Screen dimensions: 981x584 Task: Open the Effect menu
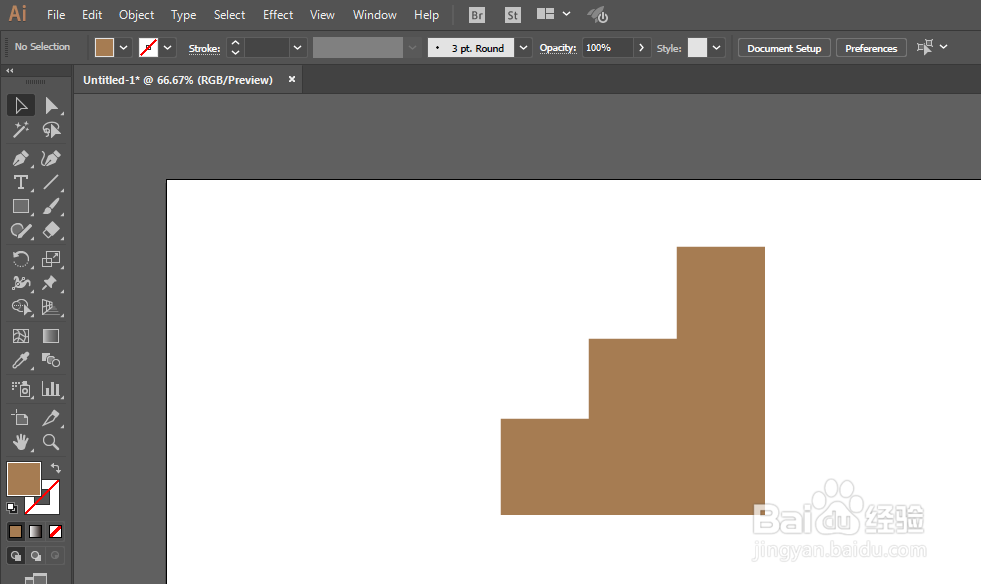click(278, 14)
